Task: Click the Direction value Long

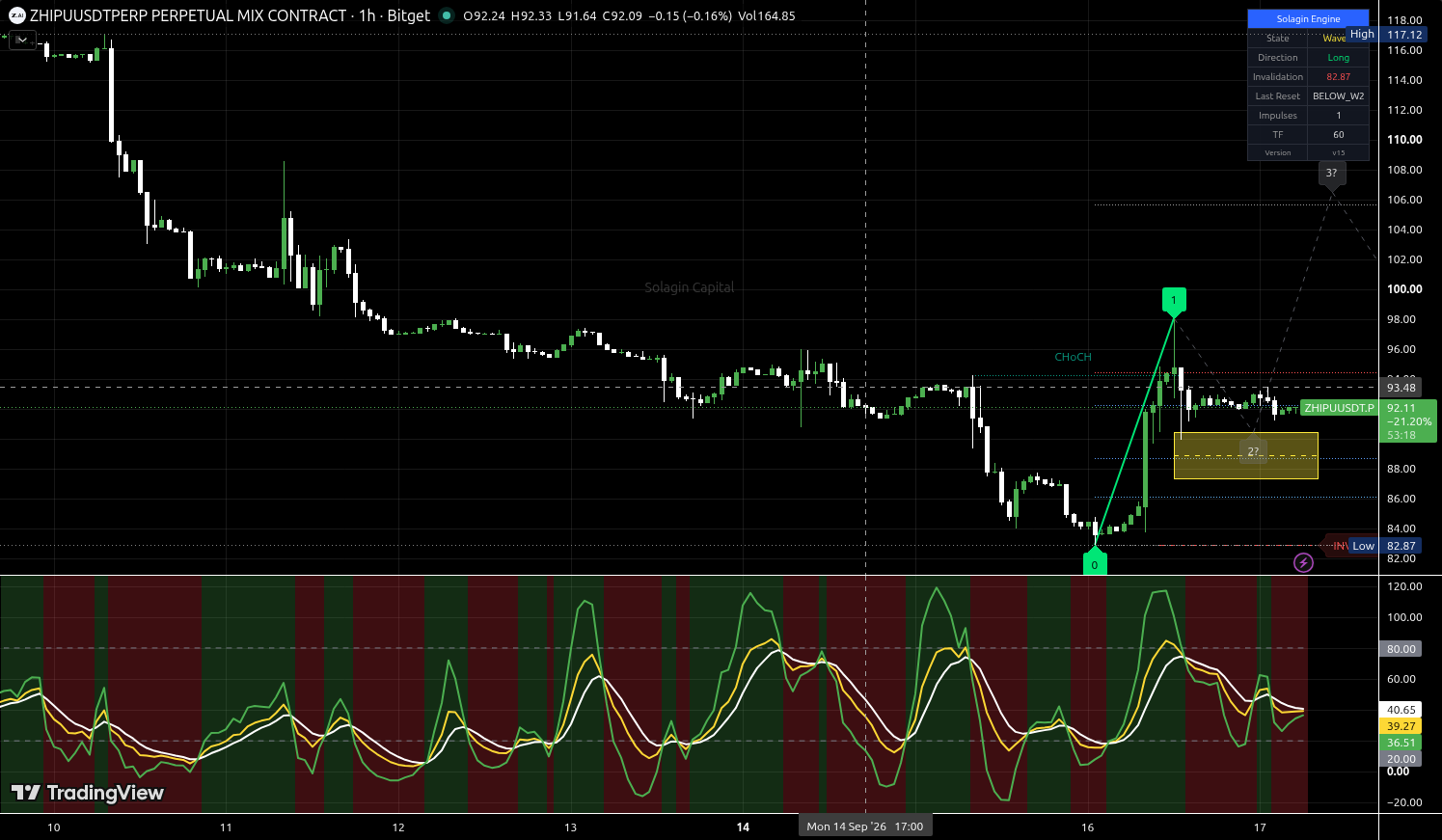Action: [x=1338, y=58]
